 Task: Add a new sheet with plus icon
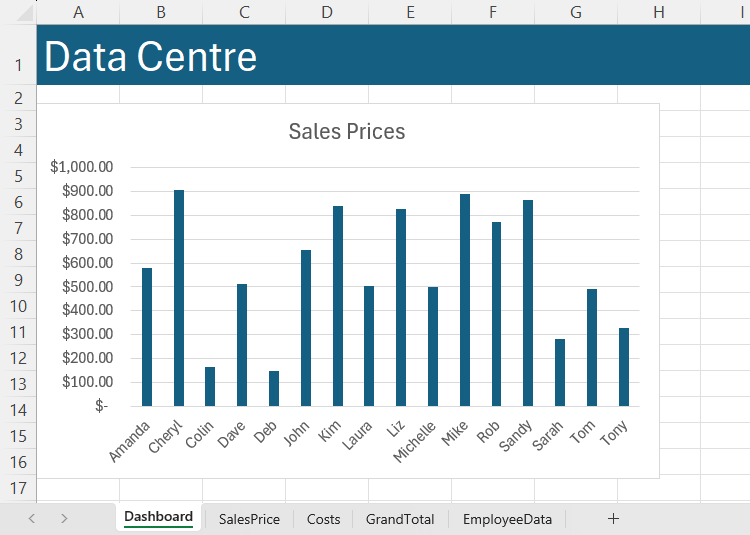613,518
